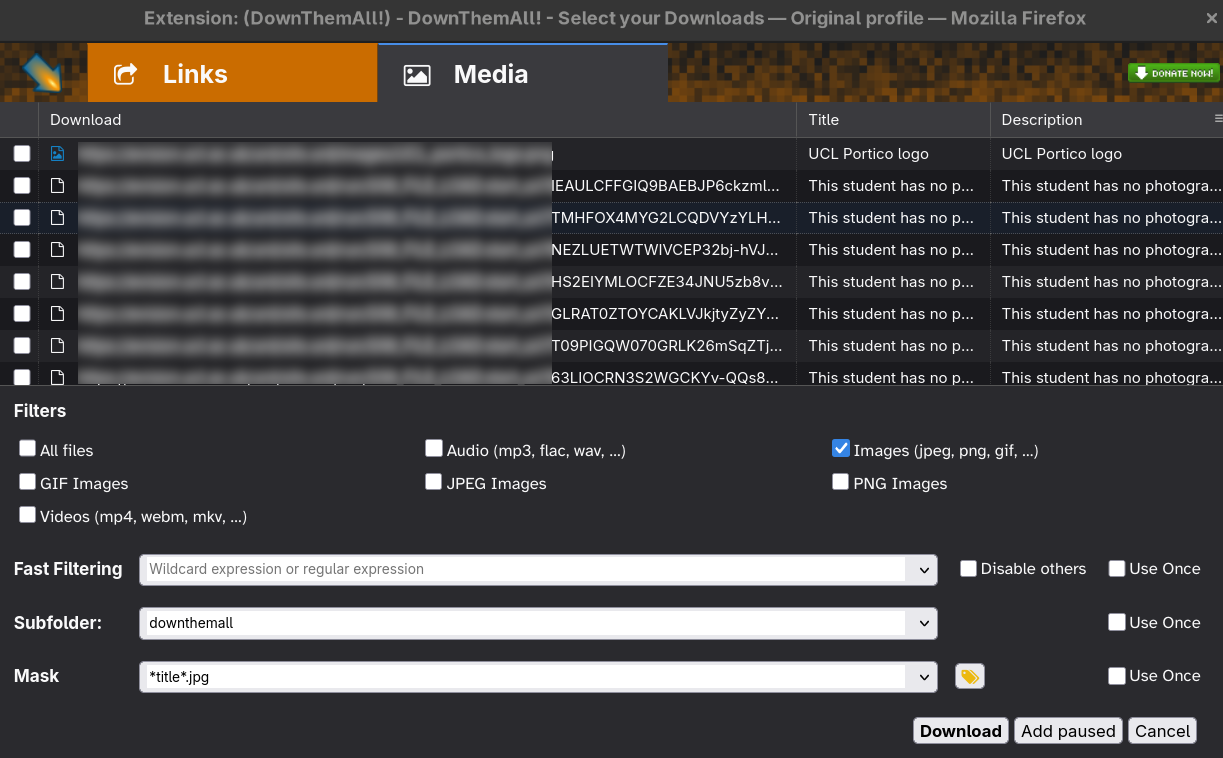1223x758 pixels.
Task: Open the tags helper beside the Mask field
Action: point(969,676)
